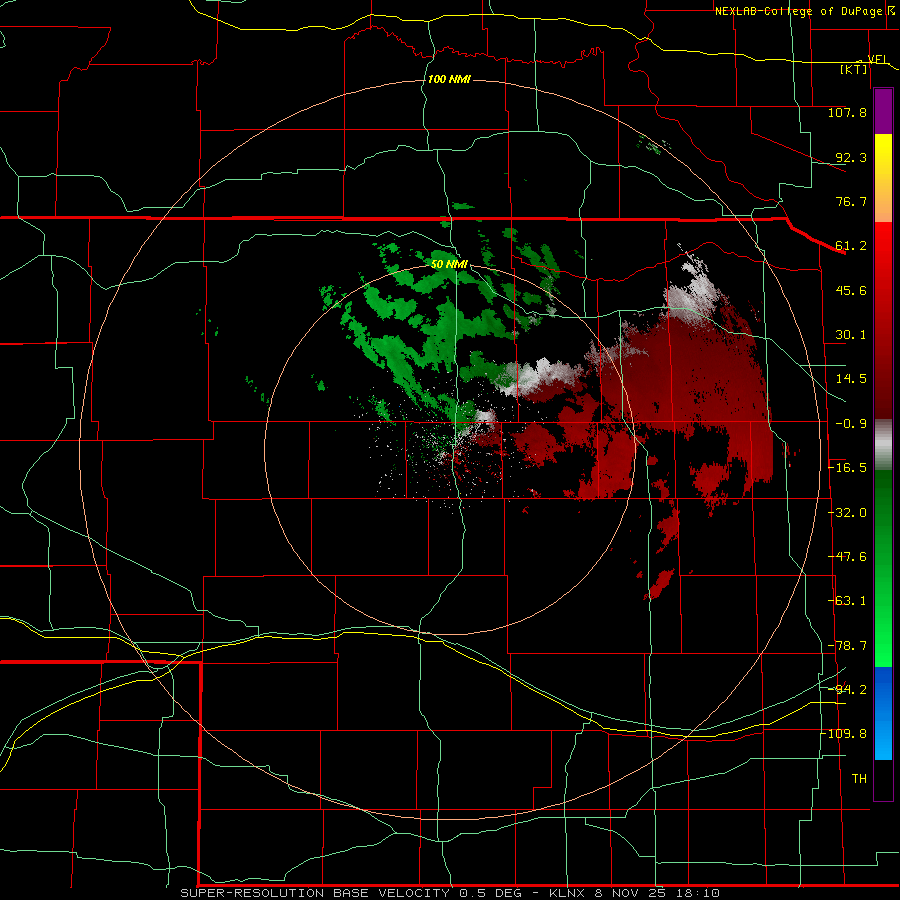Click the 107.8 scale value
The image size is (900, 900).
(x=847, y=112)
